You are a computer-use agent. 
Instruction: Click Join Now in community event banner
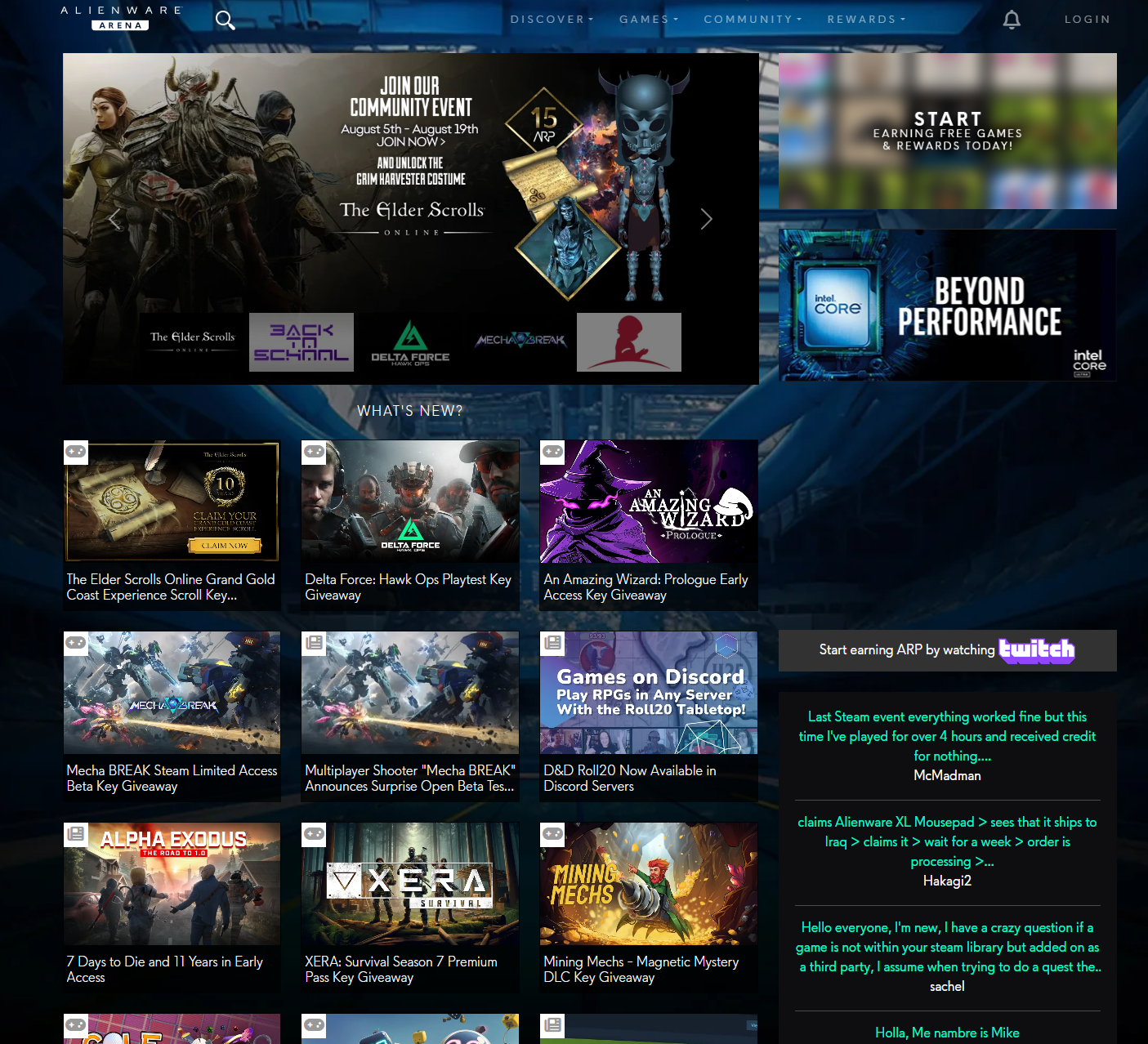(410, 142)
